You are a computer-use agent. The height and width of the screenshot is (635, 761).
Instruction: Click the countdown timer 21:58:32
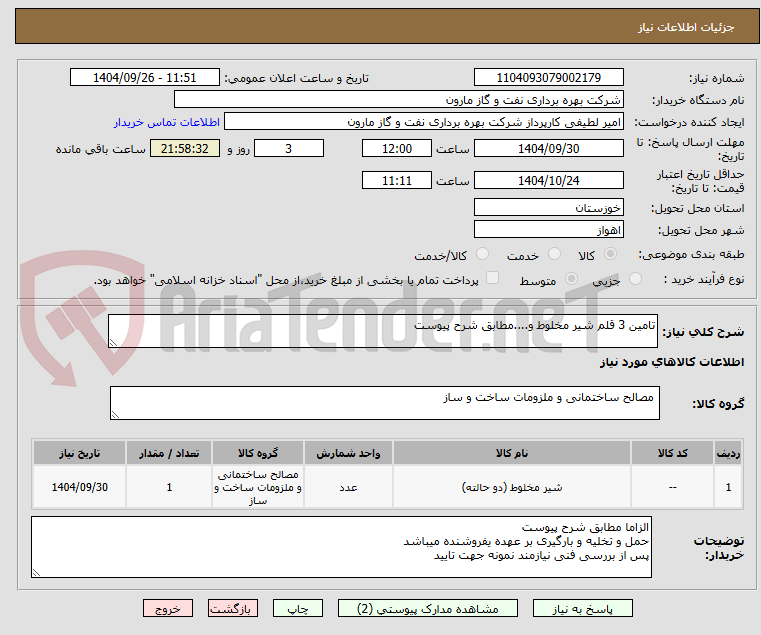(184, 148)
